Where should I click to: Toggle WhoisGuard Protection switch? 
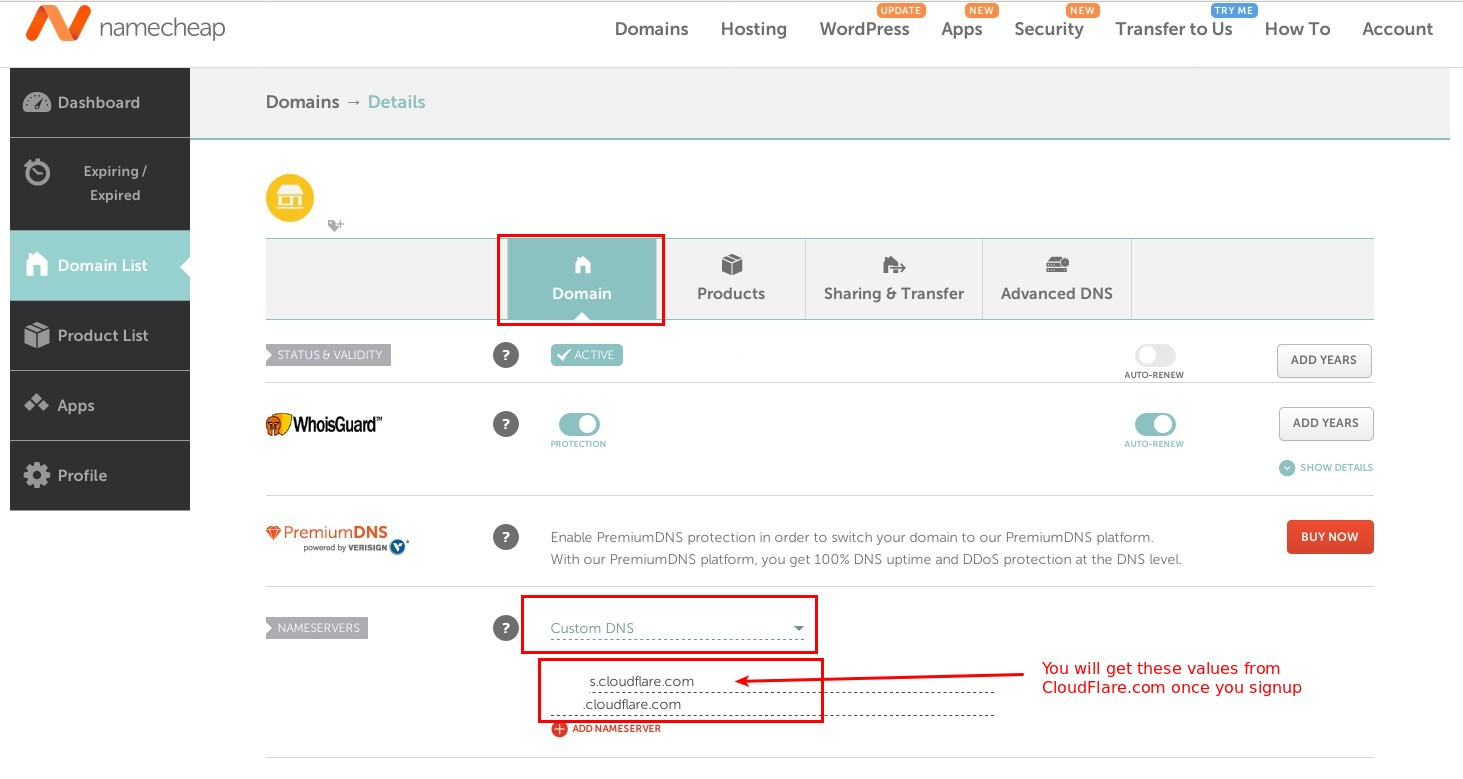pos(579,424)
